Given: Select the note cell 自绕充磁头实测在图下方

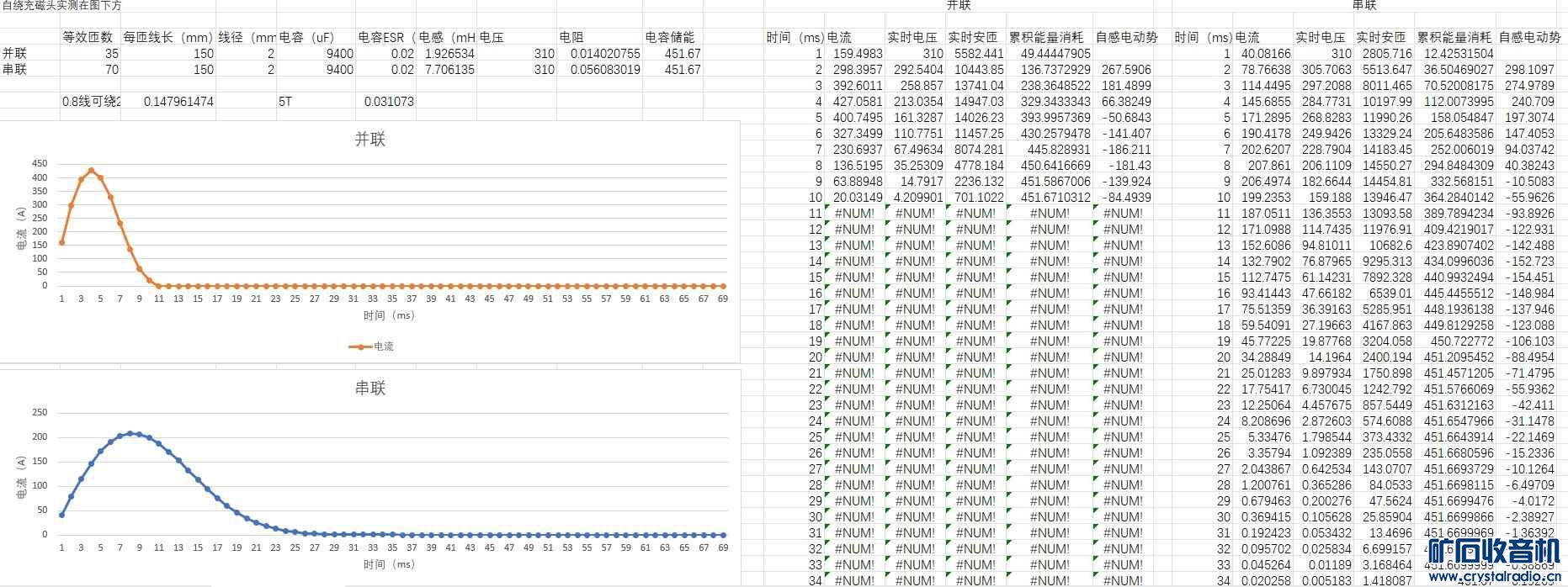Looking at the screenshot, I should coord(62,5).
